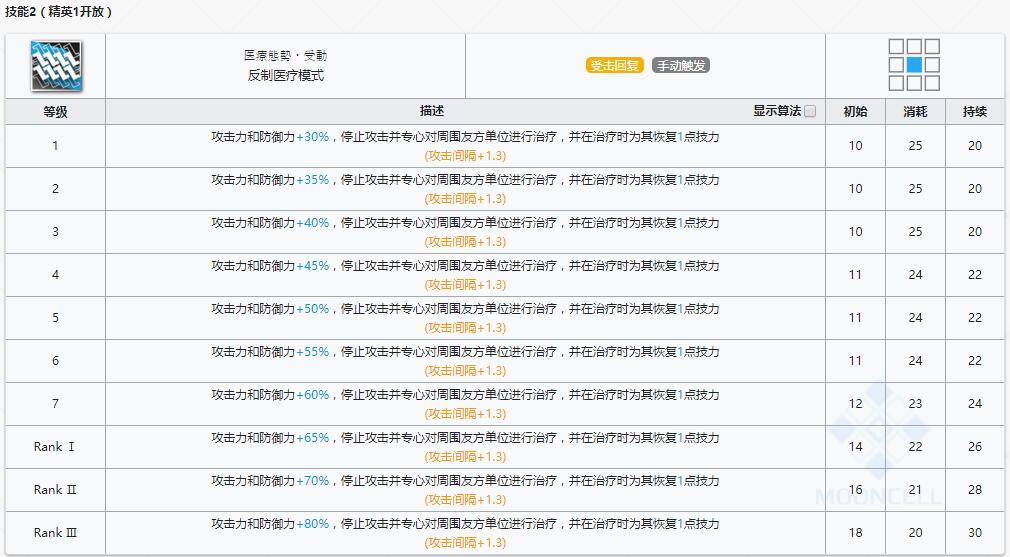
Task: Click the duration value 30 in Rank III
Action: pos(975,533)
